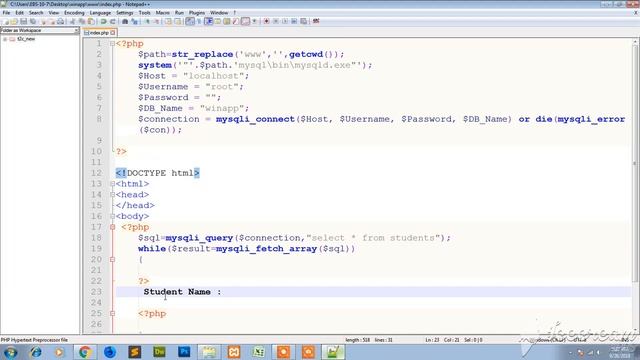
Task: Click the 'Ln : 23' status bar entry
Action: pyautogui.click(x=432, y=340)
